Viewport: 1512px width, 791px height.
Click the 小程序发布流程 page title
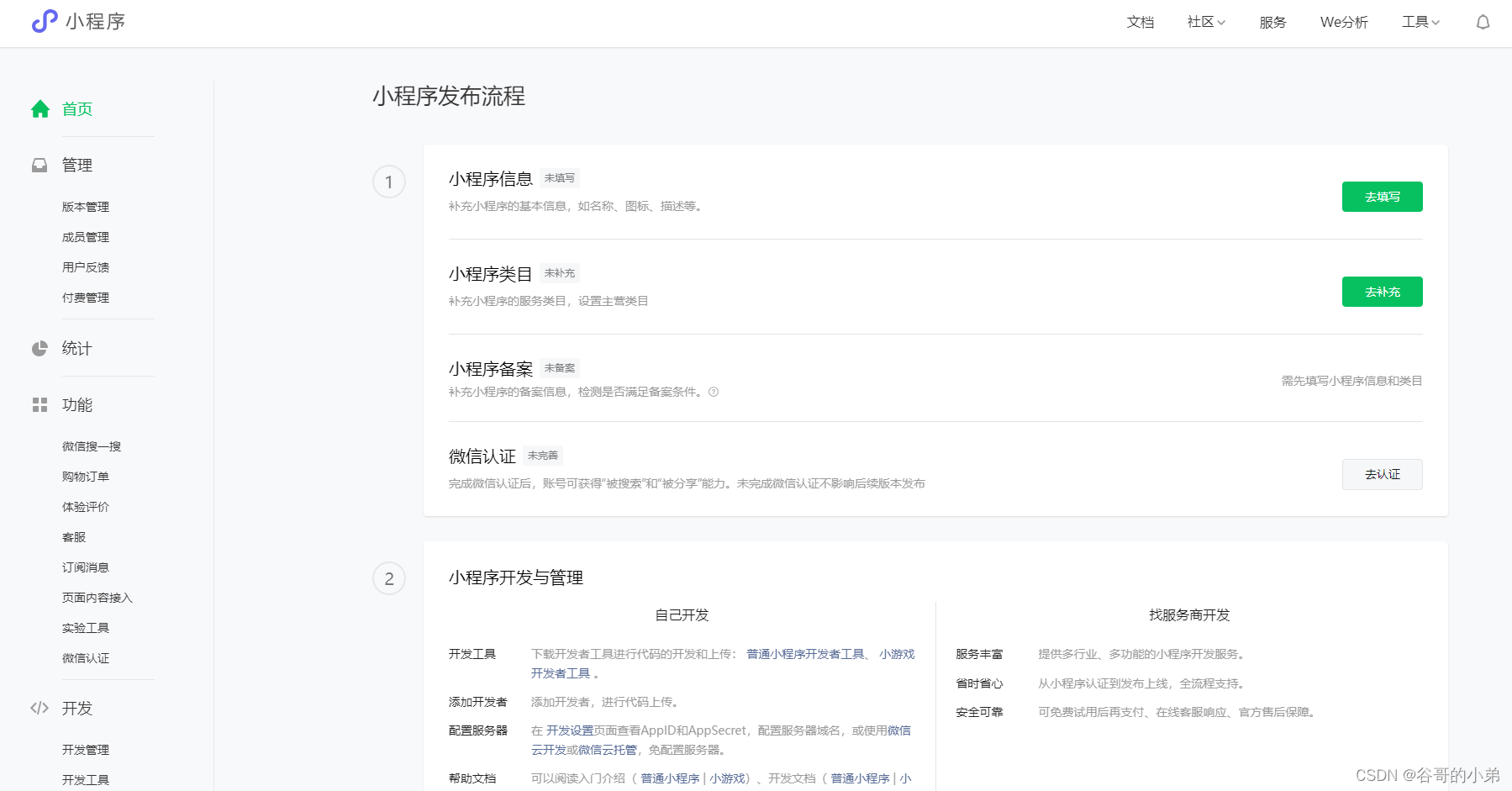449,96
